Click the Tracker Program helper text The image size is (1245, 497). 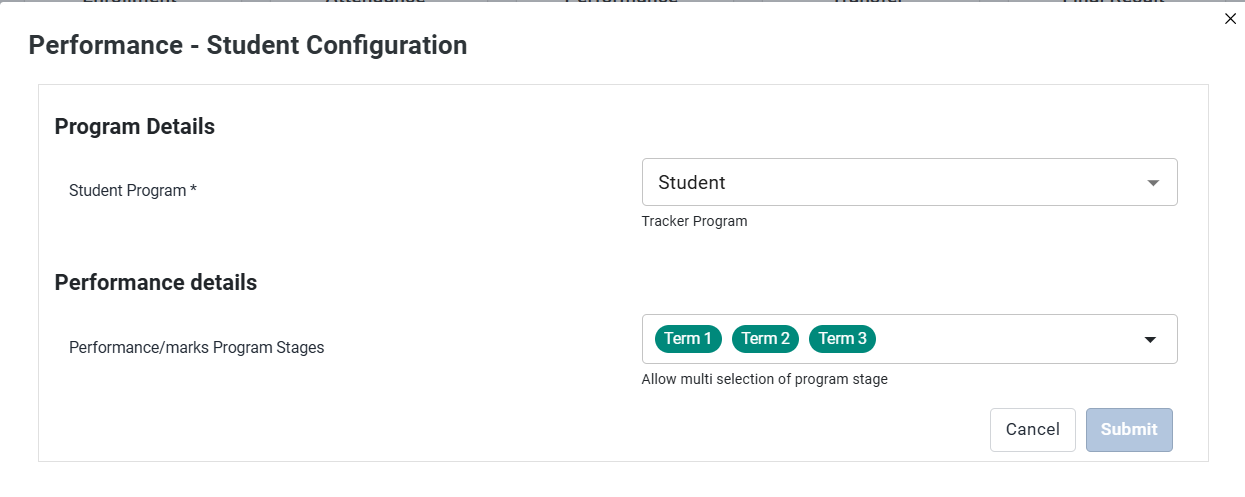tap(694, 221)
